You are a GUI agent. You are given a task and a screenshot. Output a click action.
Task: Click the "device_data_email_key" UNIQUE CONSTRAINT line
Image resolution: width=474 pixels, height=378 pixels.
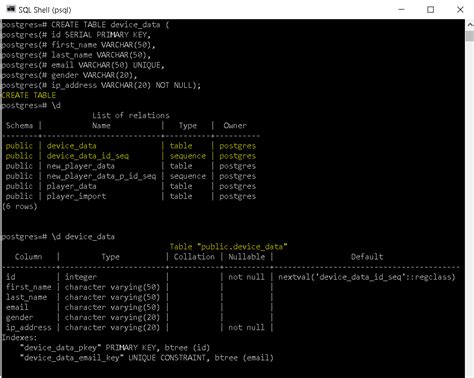(x=147, y=358)
